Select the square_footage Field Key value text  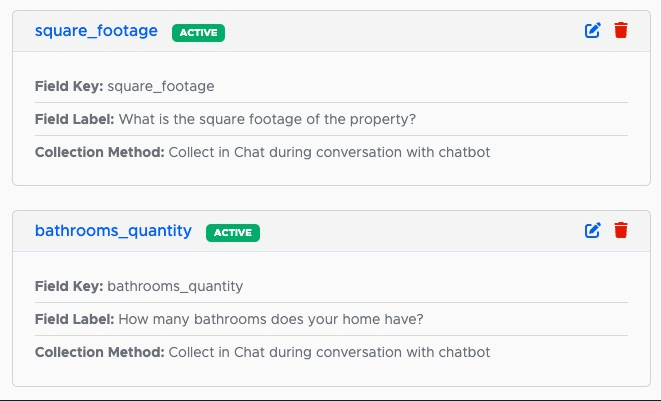pos(161,87)
